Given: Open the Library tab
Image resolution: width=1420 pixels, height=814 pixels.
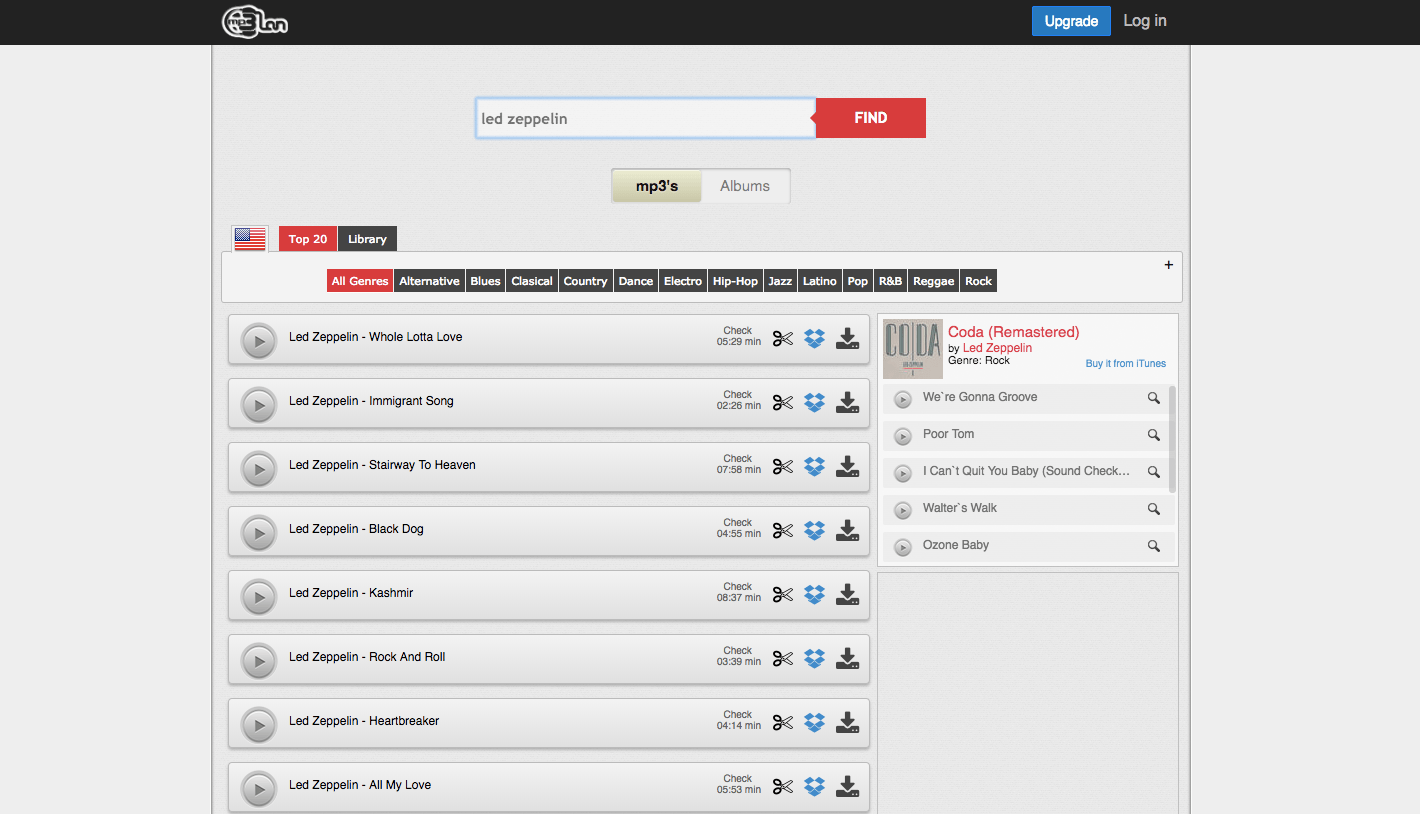Looking at the screenshot, I should tap(367, 239).
